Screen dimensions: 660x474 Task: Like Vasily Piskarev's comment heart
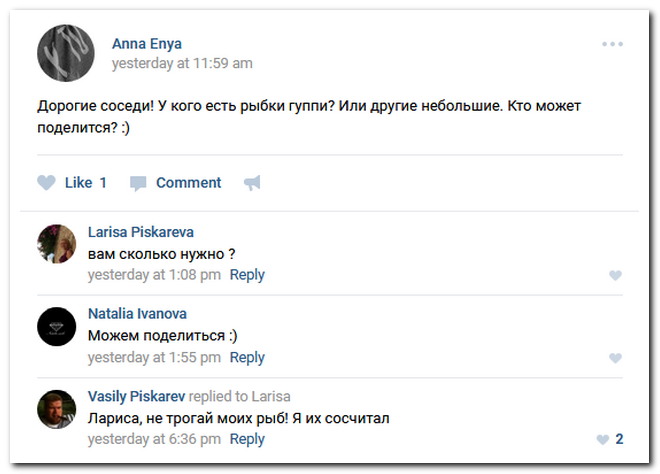[603, 439]
